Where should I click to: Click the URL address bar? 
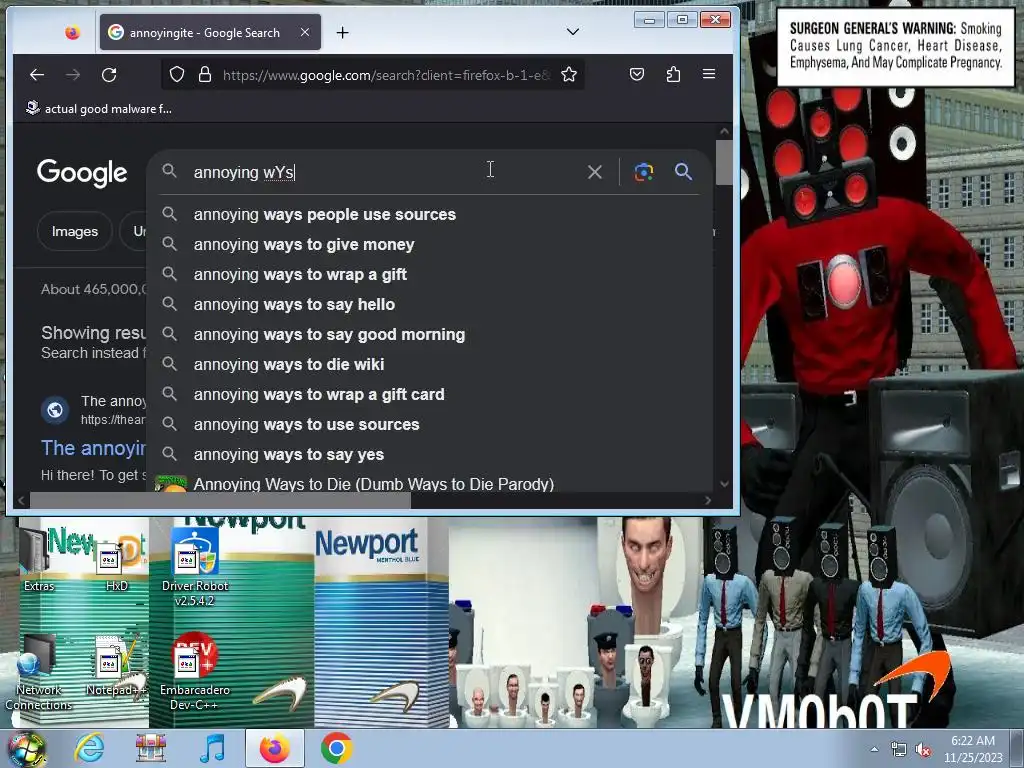click(x=385, y=75)
